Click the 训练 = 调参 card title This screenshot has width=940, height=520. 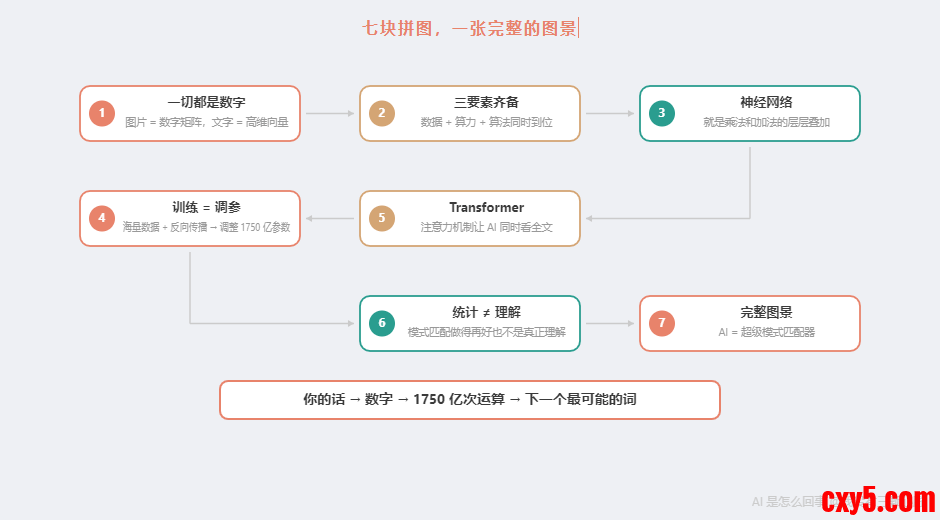(206, 207)
